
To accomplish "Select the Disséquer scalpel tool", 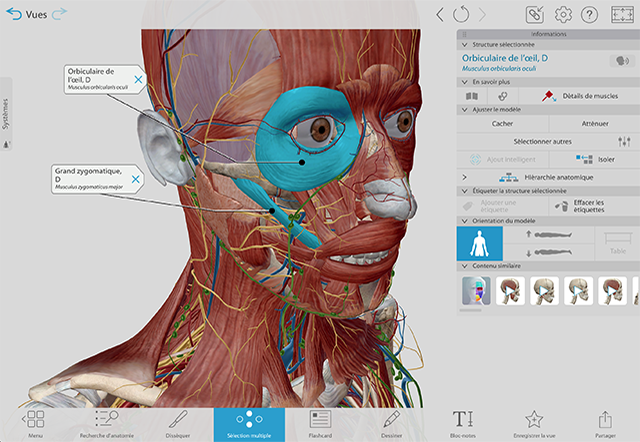I will click(x=178, y=424).
